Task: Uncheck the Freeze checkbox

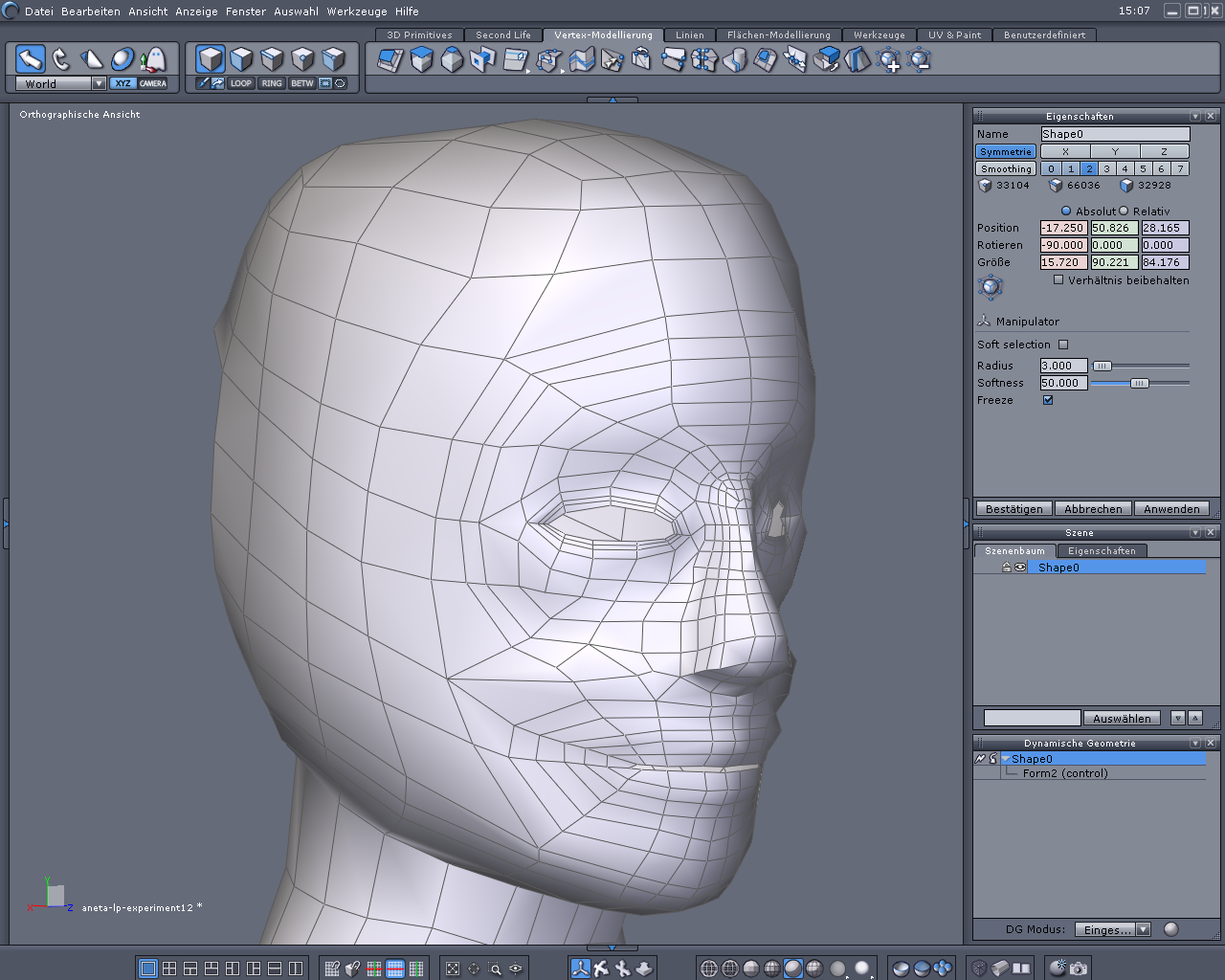Action: [1048, 400]
